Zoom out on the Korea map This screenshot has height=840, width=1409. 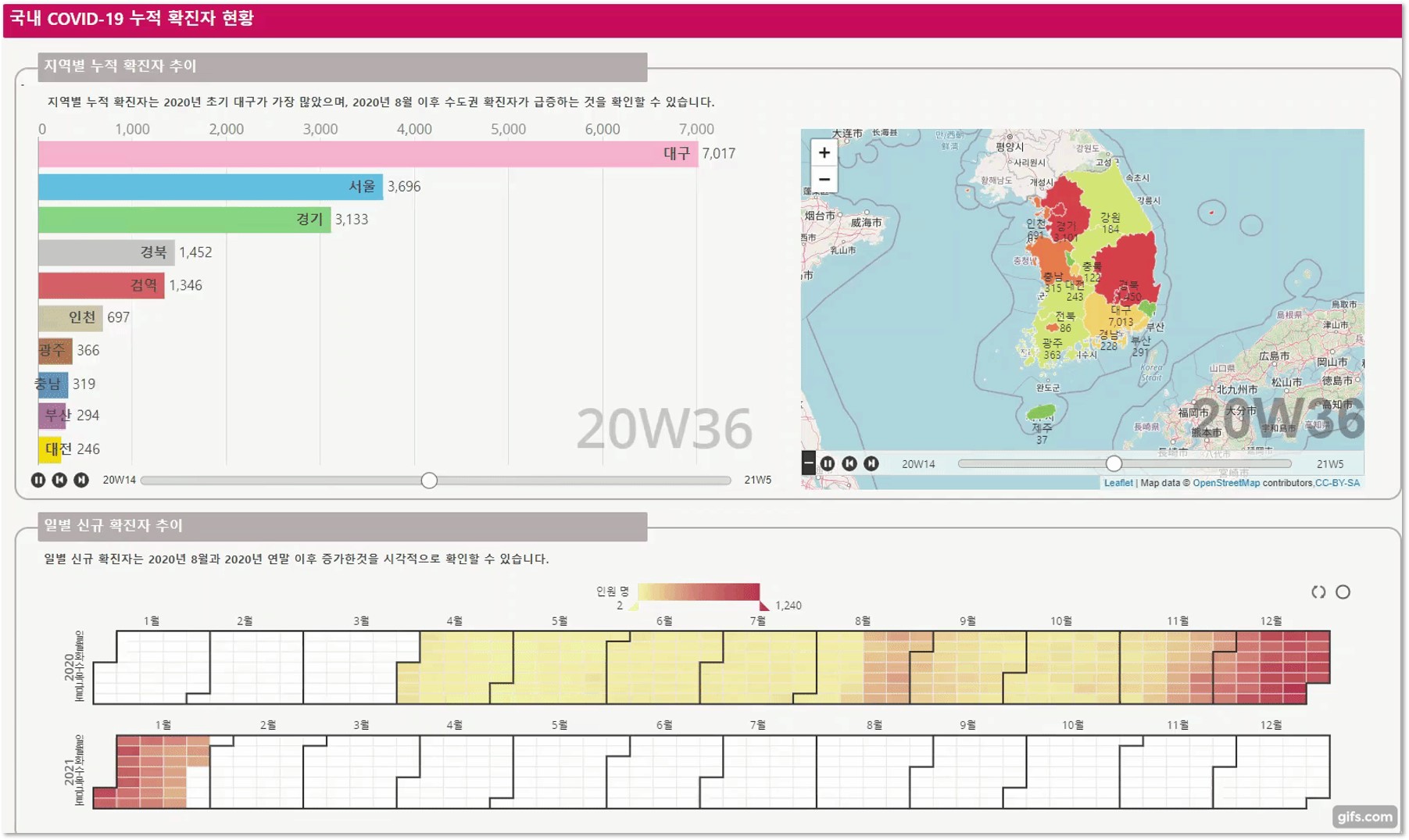pyautogui.click(x=824, y=180)
